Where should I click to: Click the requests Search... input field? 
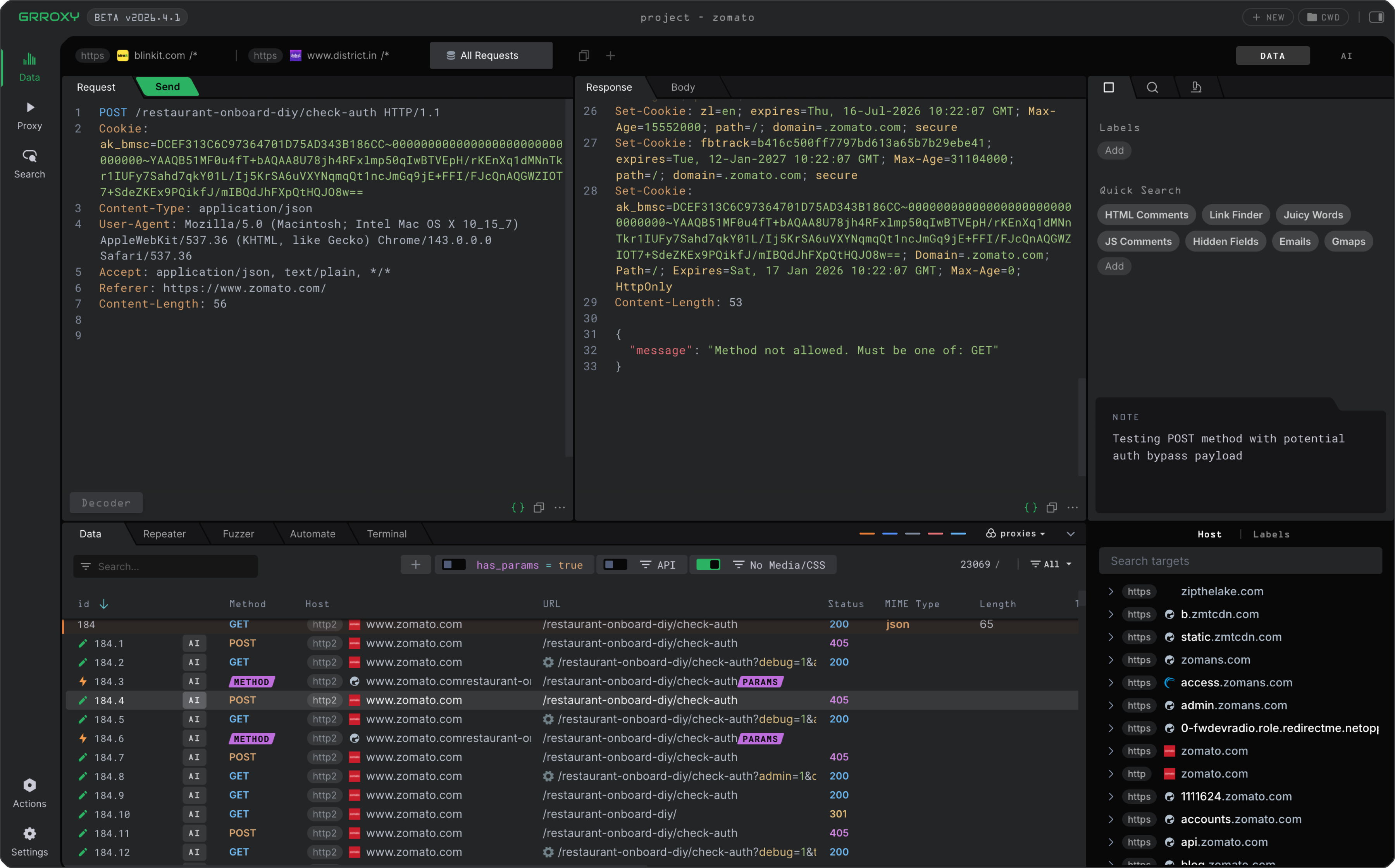(165, 567)
